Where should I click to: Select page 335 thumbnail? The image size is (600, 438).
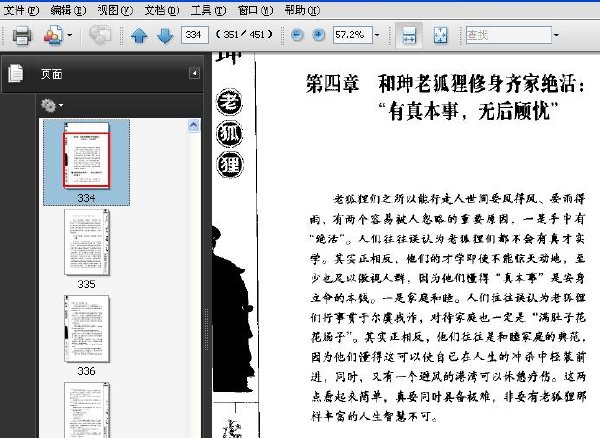tap(87, 242)
